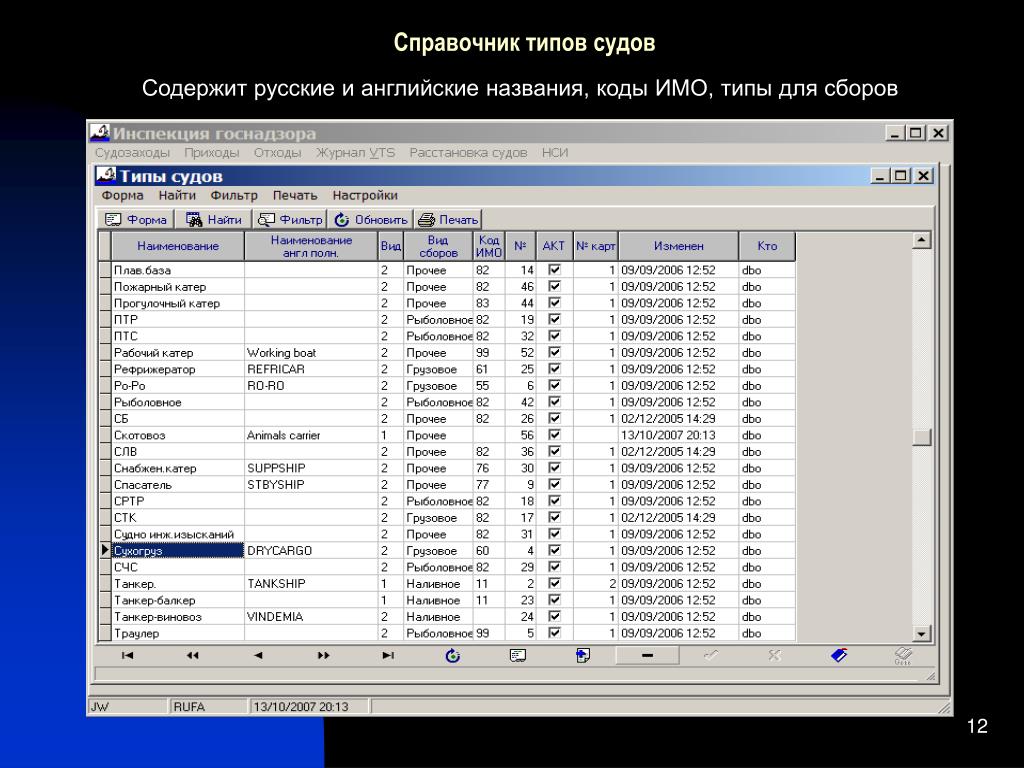Select the SUPPSHIP cell
The height and width of the screenshot is (768, 1024).
pos(312,468)
